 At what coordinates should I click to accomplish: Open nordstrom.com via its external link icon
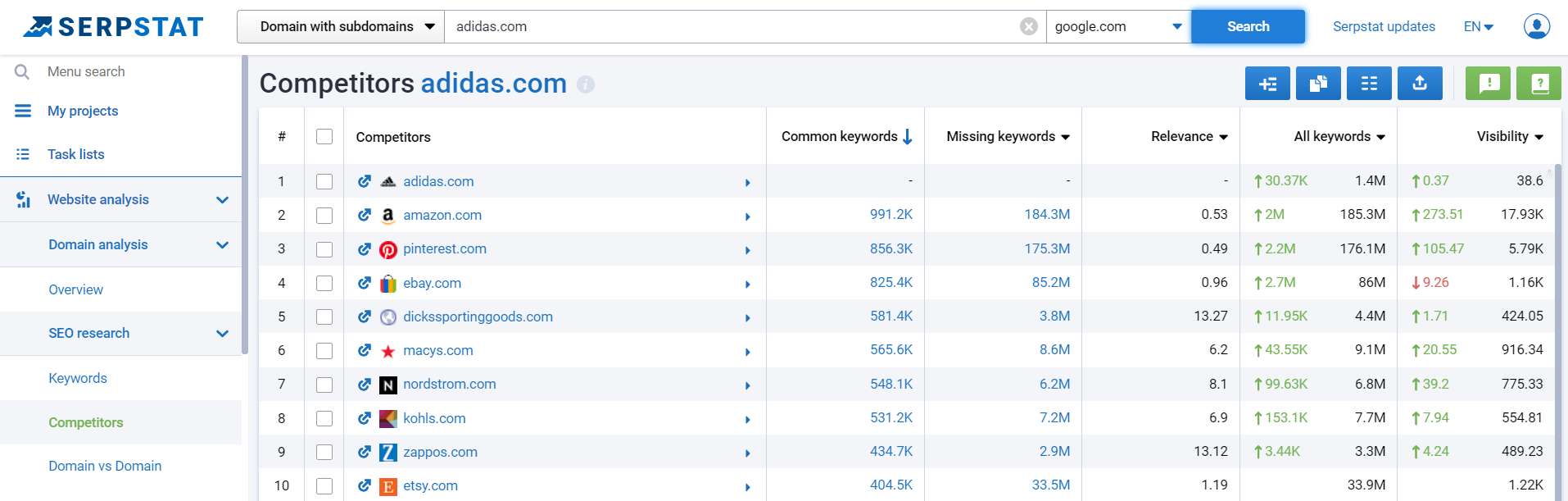tap(365, 384)
